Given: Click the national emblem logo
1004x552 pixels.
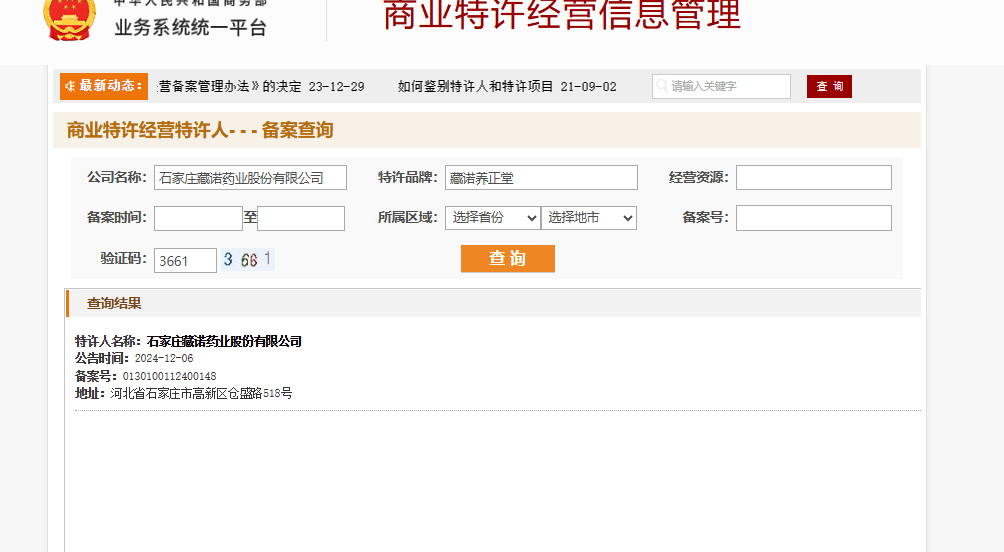Looking at the screenshot, I should point(69,19).
